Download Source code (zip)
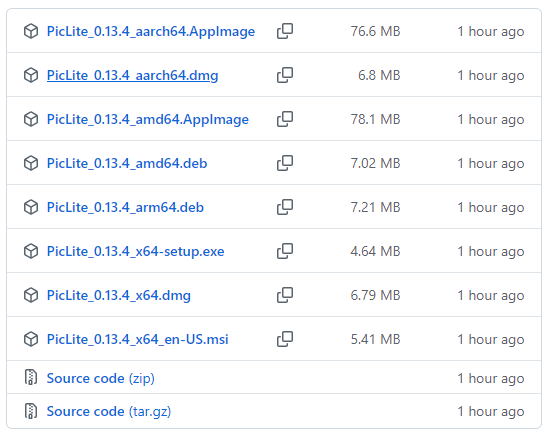The height and width of the screenshot is (437, 549). coord(101,379)
